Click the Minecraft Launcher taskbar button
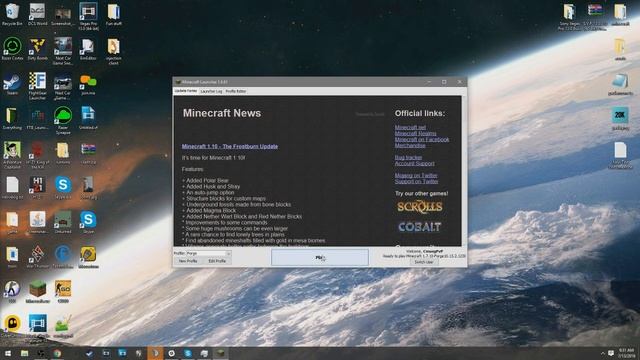The width and height of the screenshot is (640, 360). click(220, 353)
